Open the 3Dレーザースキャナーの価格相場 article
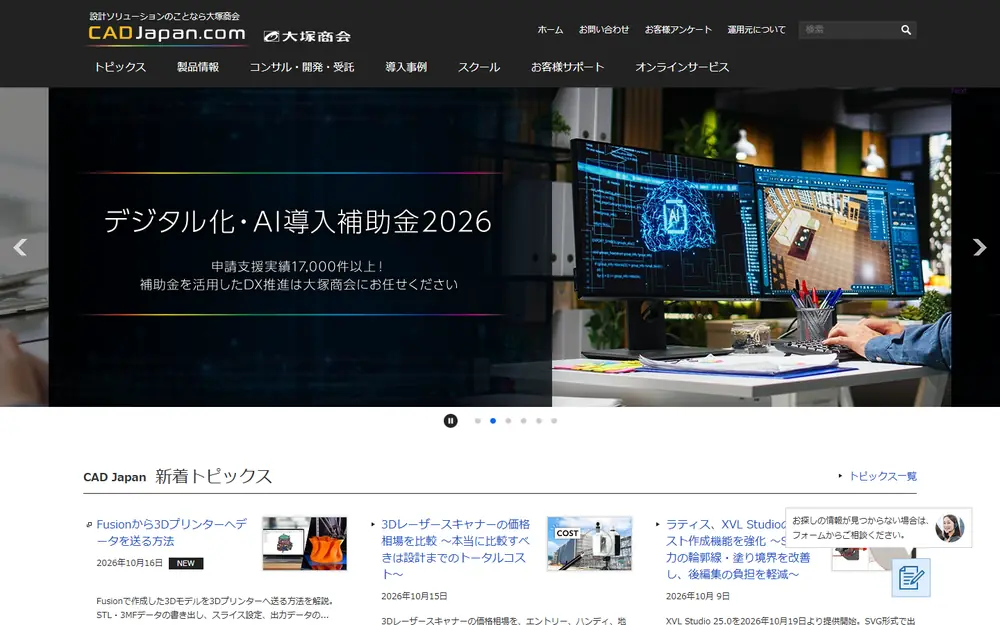The width and height of the screenshot is (1000, 625). 455,549
